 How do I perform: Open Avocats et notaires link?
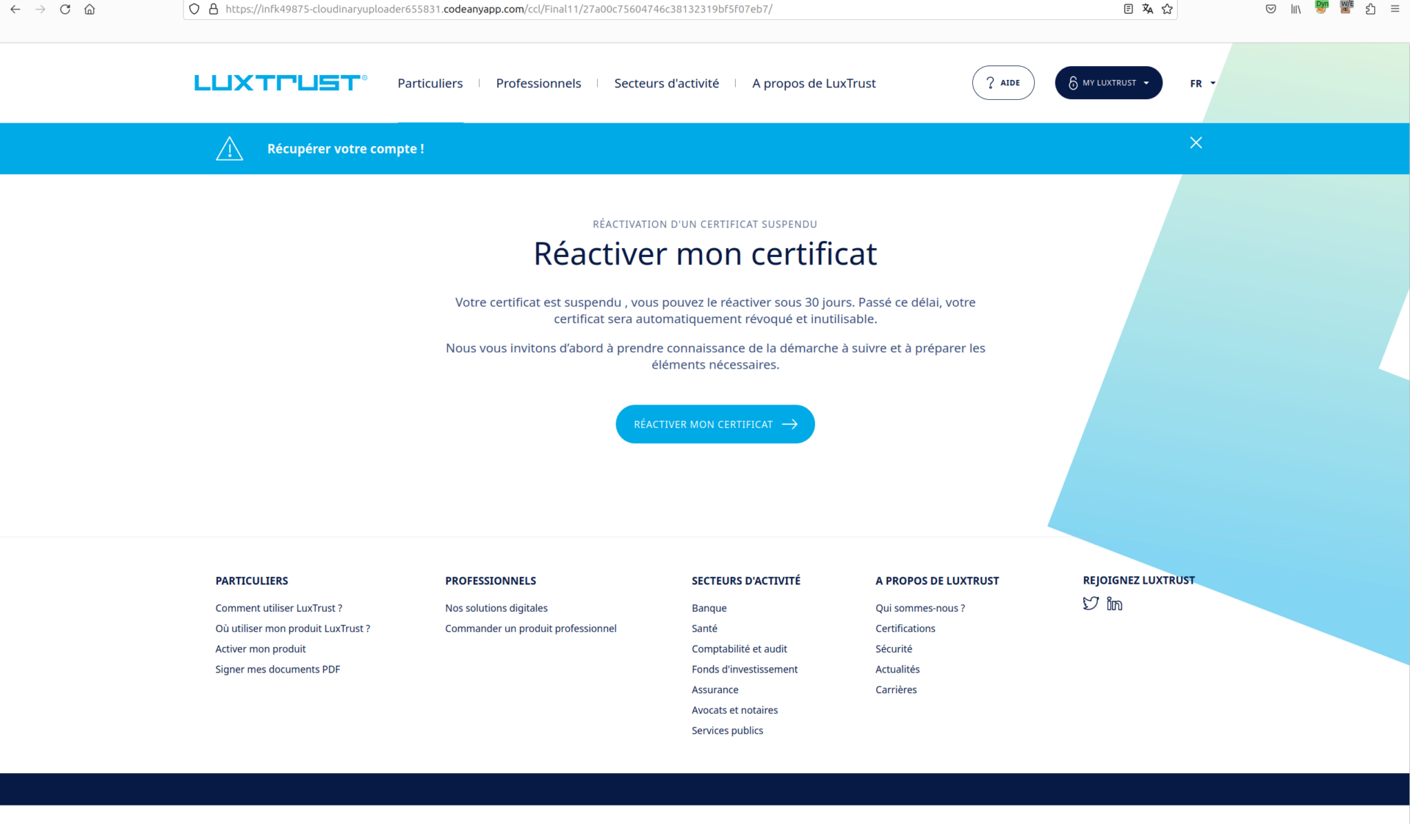tap(735, 710)
